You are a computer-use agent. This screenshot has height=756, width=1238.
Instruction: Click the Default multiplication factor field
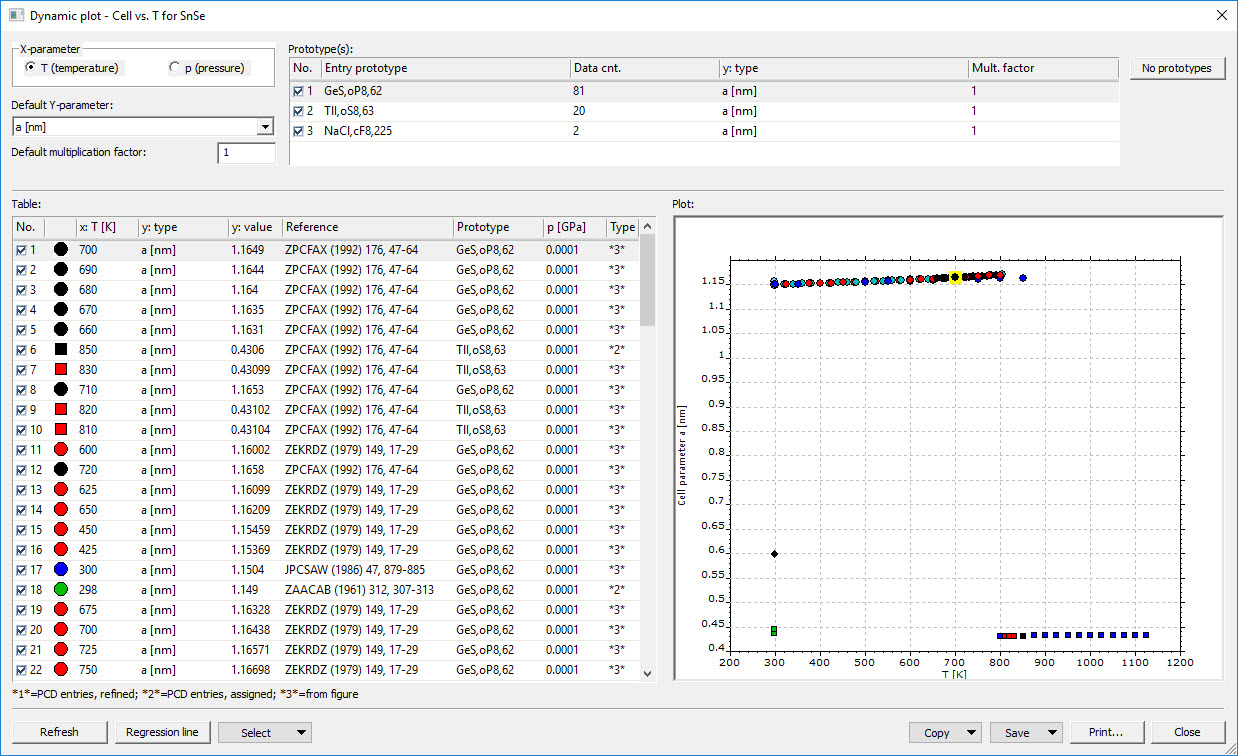pyautogui.click(x=246, y=153)
